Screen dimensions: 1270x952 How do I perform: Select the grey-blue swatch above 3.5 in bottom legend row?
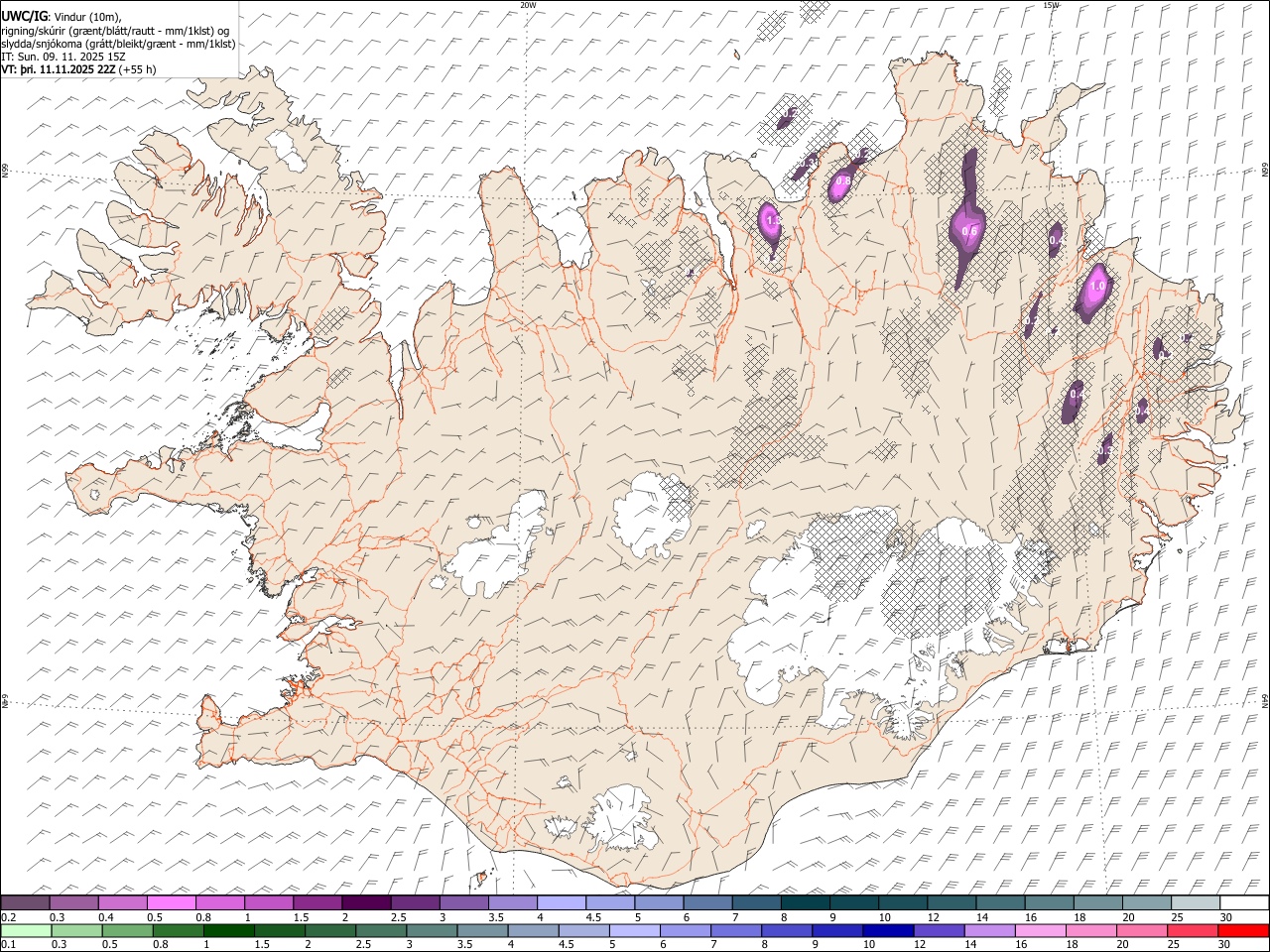[483, 930]
